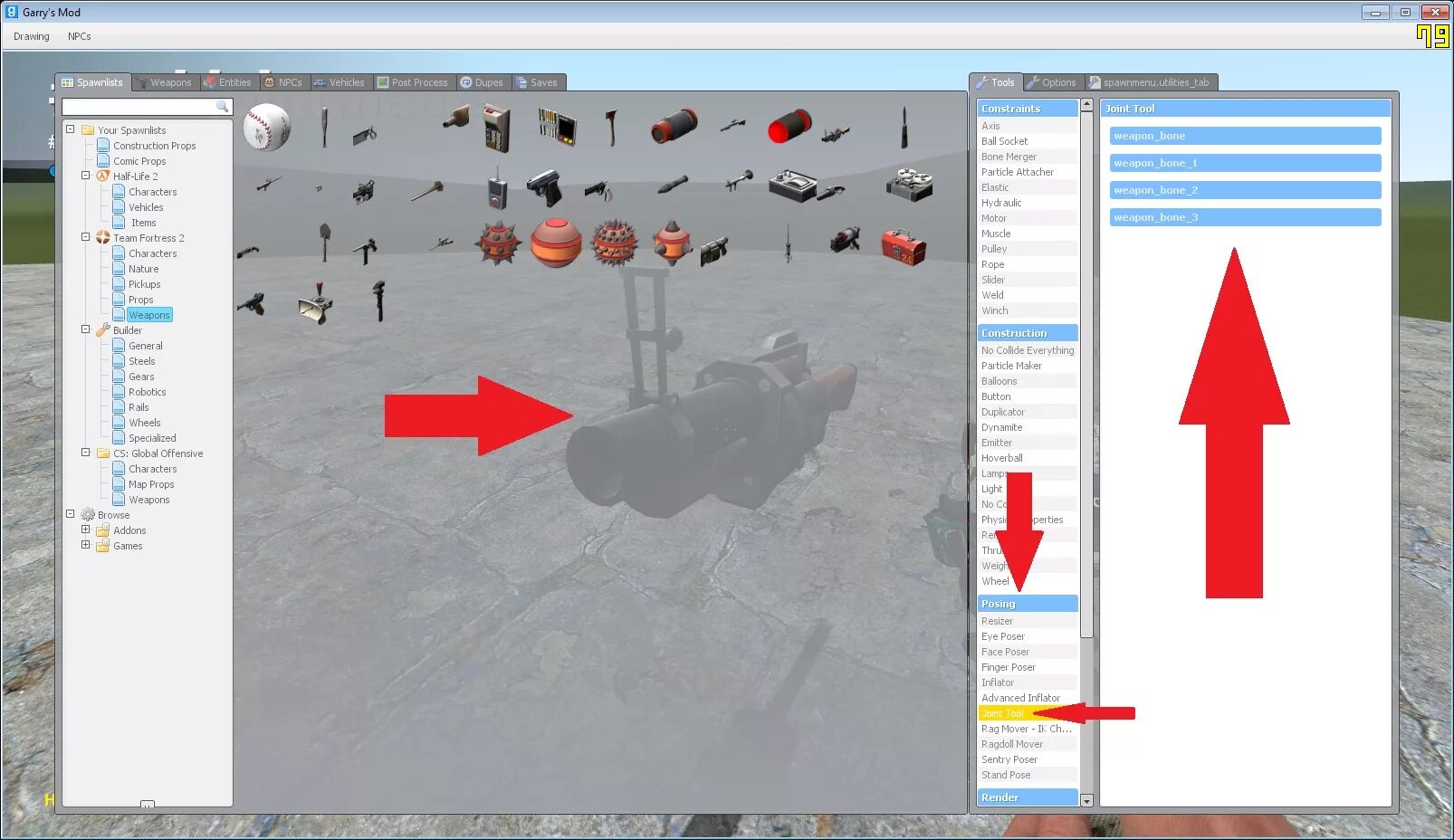Switch to the Weapons tab
Screen dimensions: 1454x840
(x=165, y=82)
